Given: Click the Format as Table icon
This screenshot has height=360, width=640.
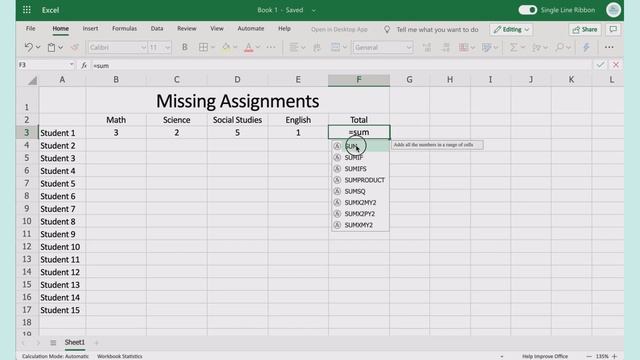Looking at the screenshot, I should (486, 47).
